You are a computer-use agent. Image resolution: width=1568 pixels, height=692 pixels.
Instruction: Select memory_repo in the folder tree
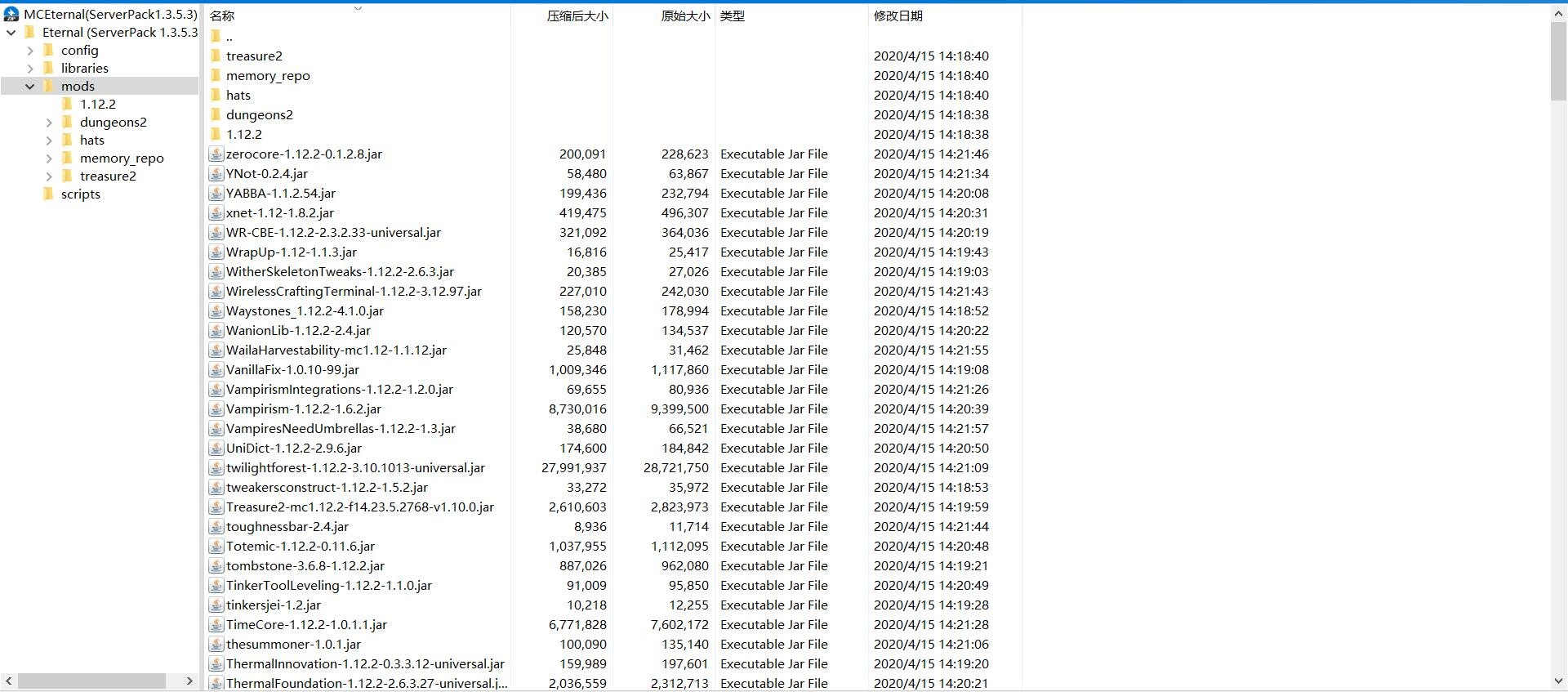click(122, 158)
